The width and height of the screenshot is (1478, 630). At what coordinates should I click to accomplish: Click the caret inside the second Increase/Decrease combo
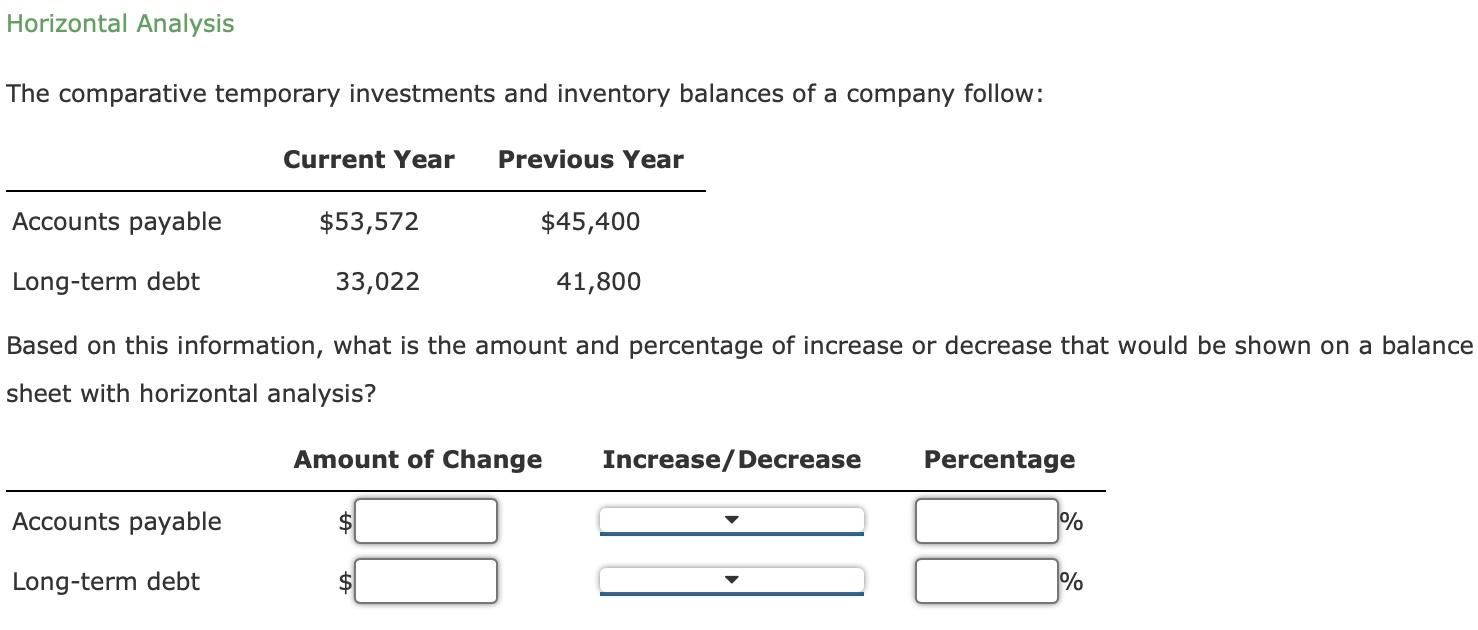pyautogui.click(x=733, y=578)
